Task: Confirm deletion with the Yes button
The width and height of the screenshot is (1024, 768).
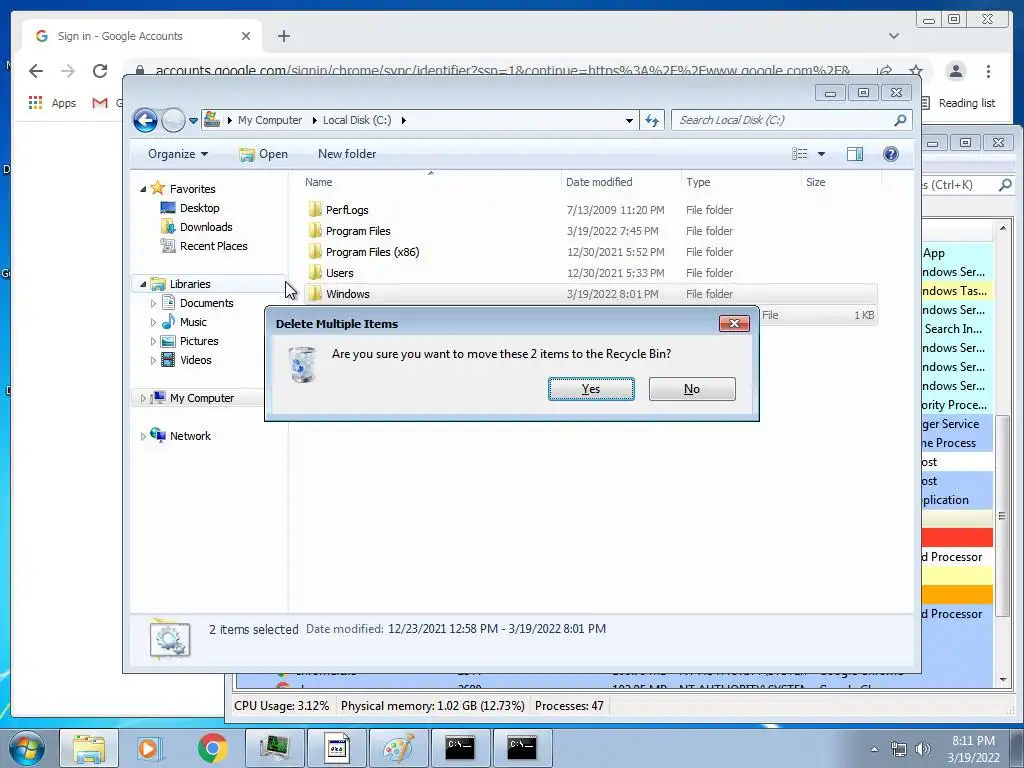Action: pyautogui.click(x=591, y=389)
